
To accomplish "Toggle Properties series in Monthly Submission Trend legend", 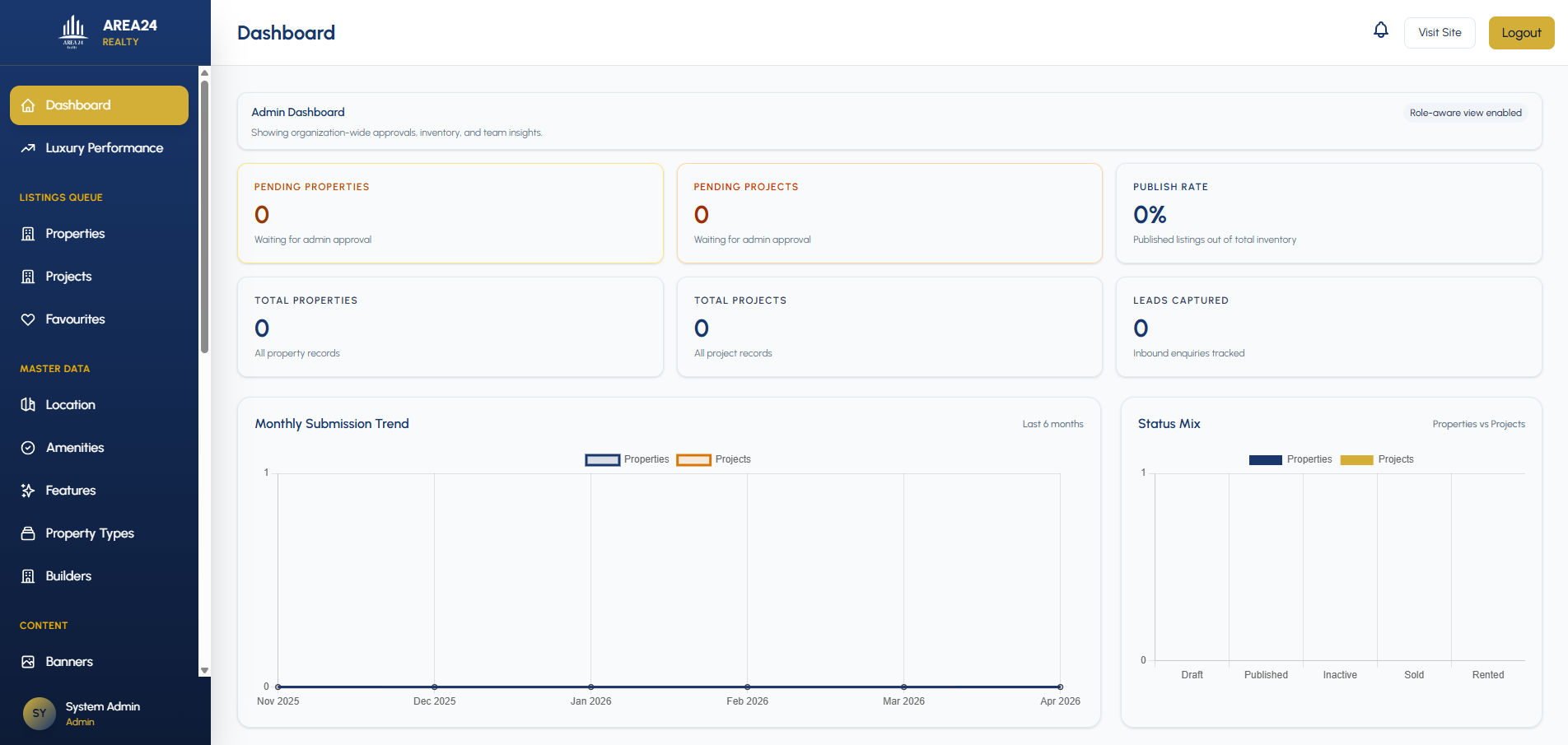I will [627, 459].
